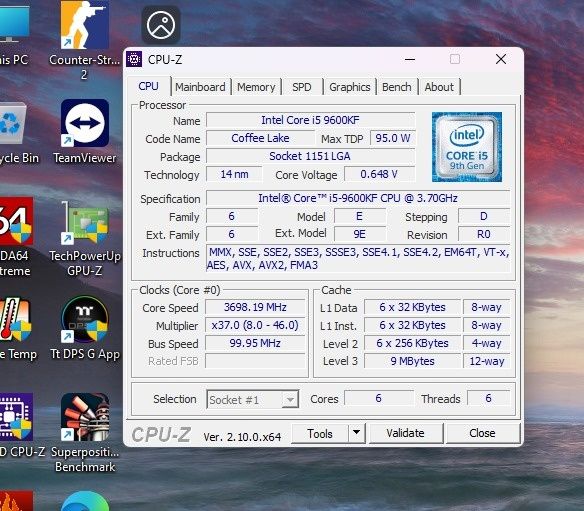Expand the Tools dropdown arrow
Viewport: 584px width, 511px height.
(x=356, y=433)
